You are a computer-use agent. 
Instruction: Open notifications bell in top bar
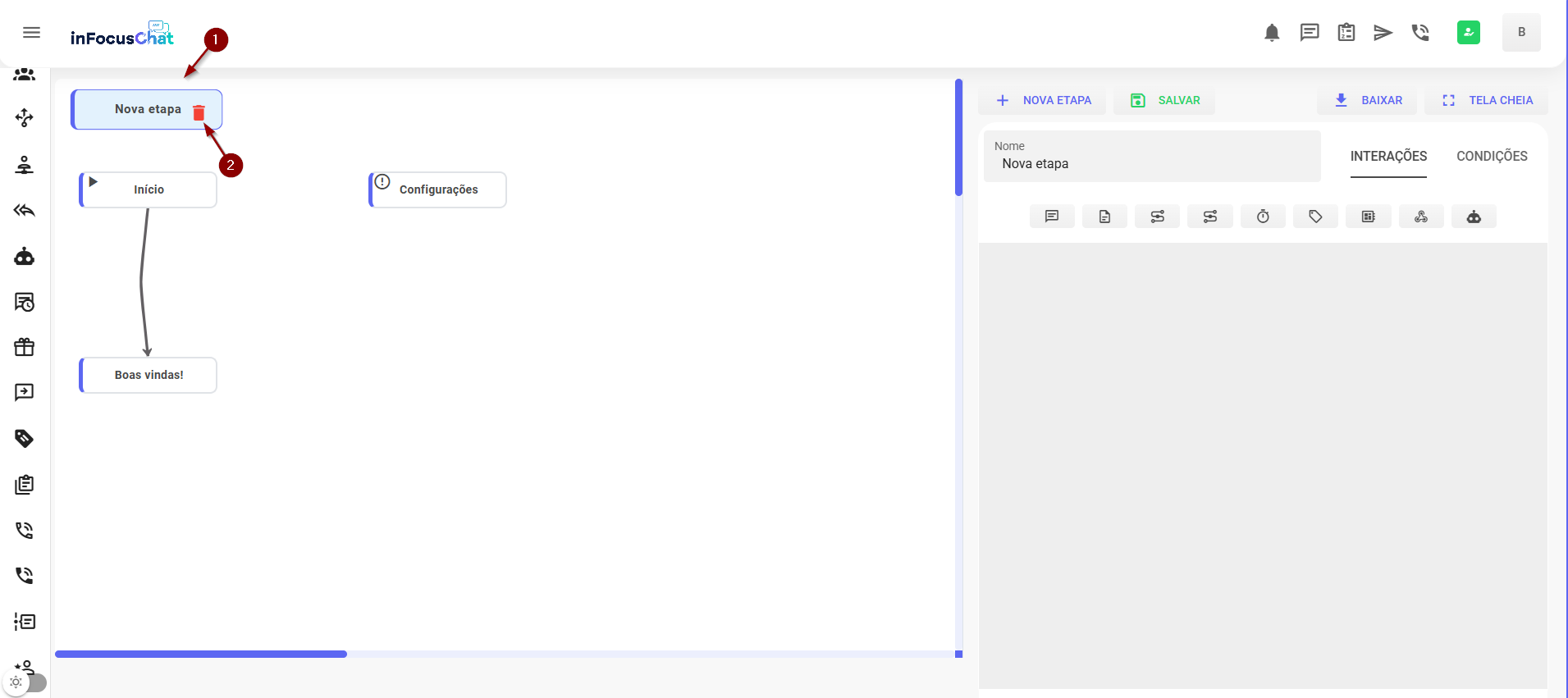coord(1272,33)
